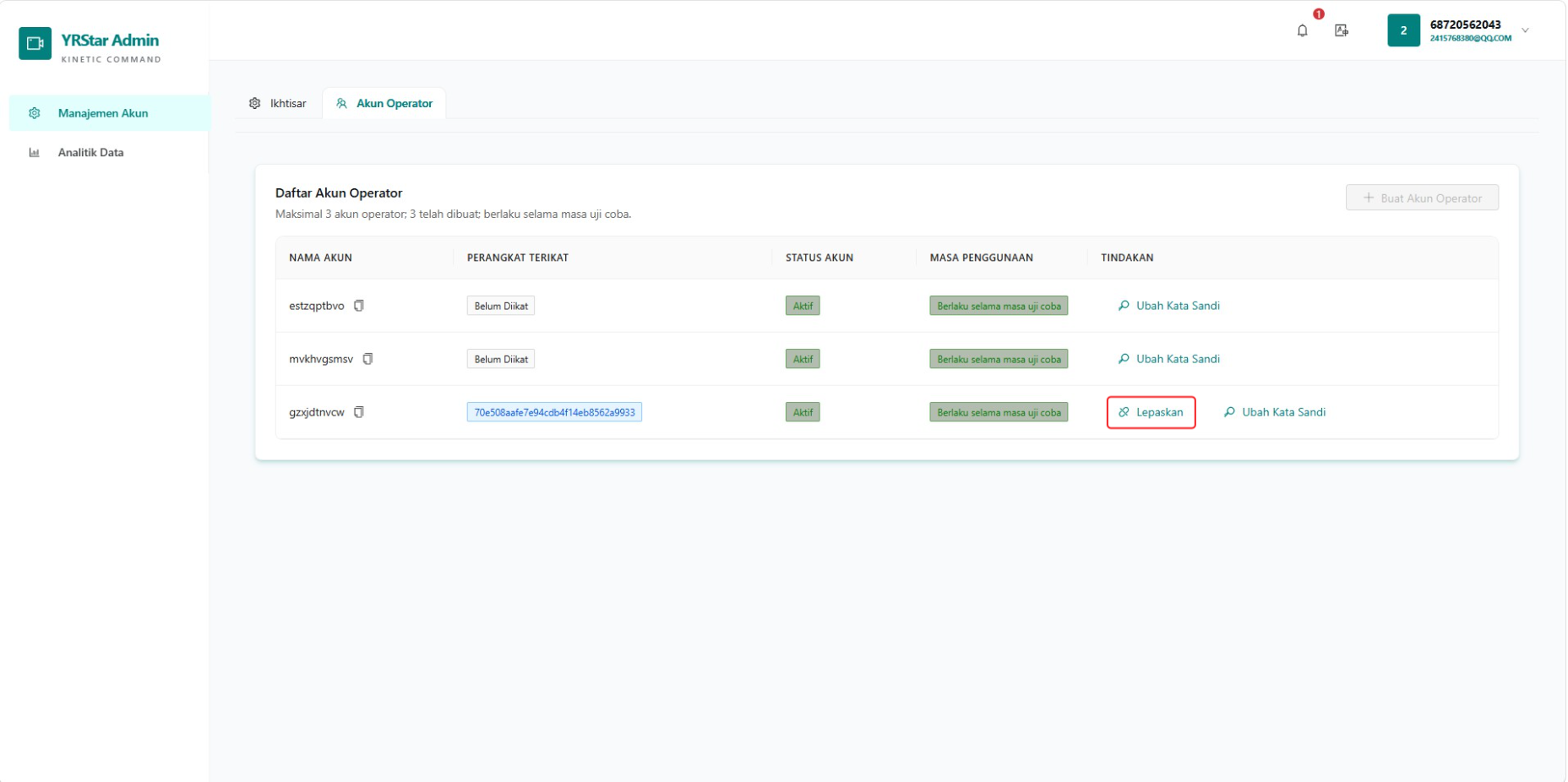Click the Aktif status of mvkhvgsmsv
Screen dimensions: 1568x782
803,359
